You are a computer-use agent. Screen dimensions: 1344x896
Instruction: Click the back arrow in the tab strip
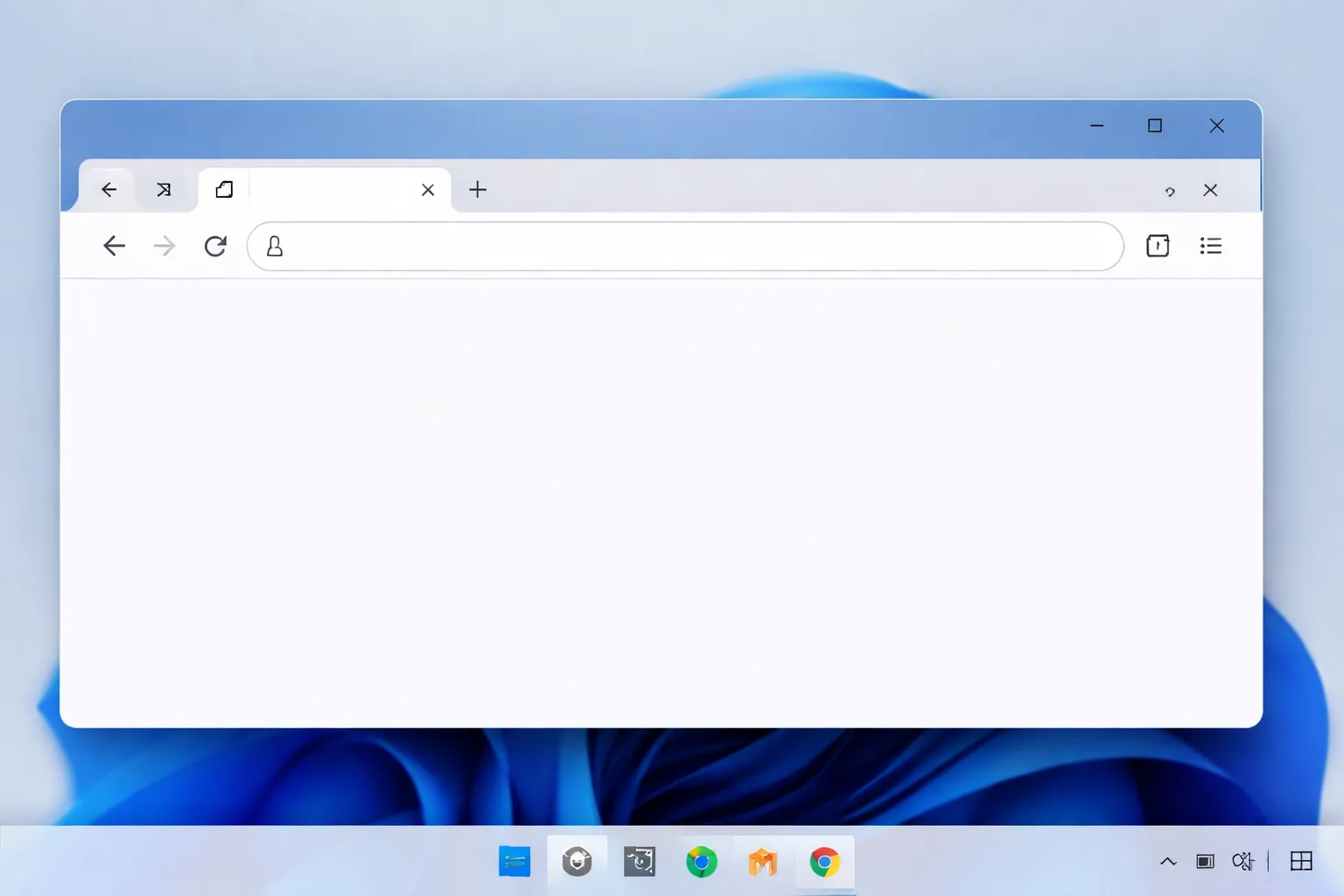[108, 190]
